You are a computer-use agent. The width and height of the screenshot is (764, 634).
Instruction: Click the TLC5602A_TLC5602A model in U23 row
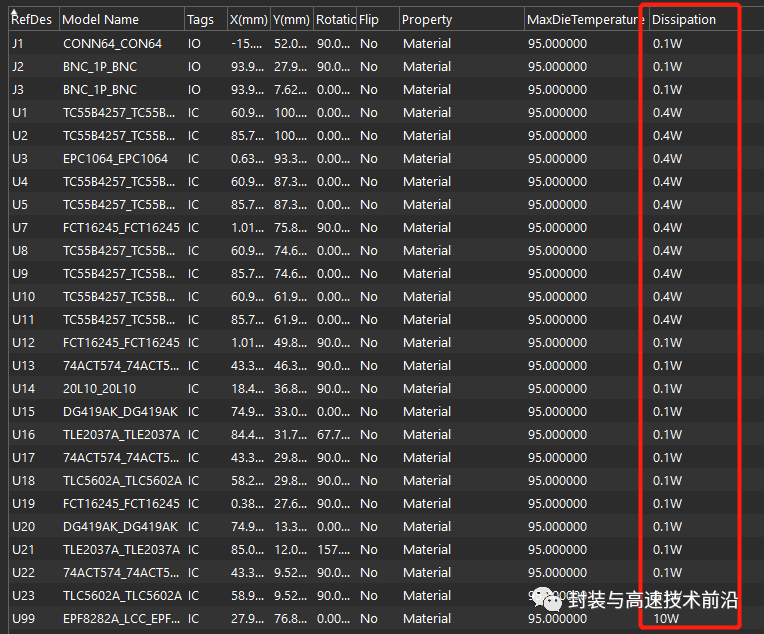tap(122, 596)
